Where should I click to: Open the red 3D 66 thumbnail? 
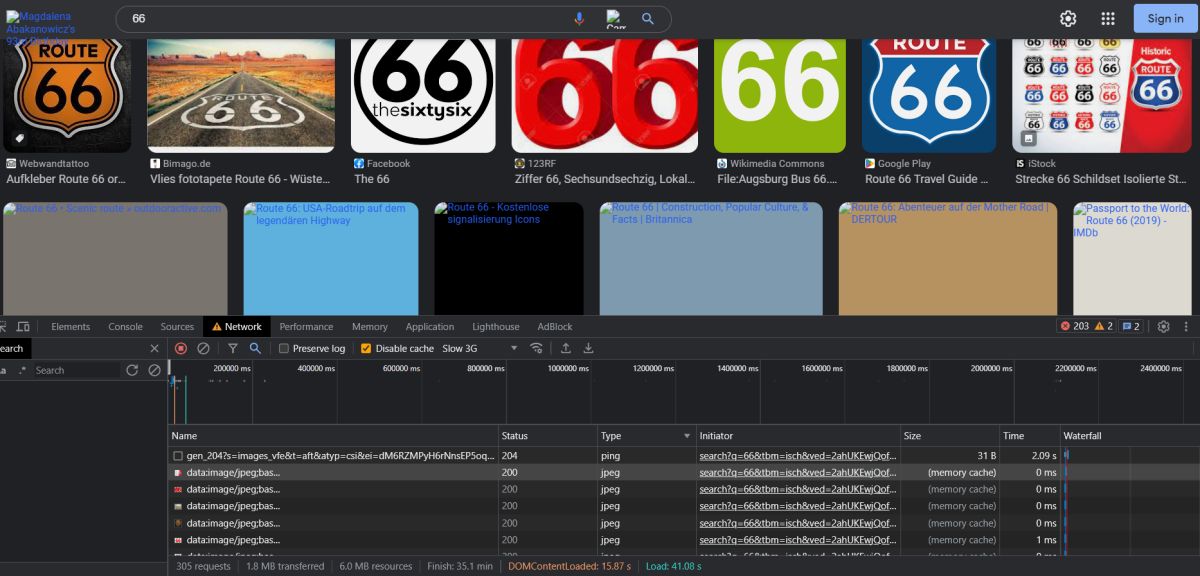605,96
